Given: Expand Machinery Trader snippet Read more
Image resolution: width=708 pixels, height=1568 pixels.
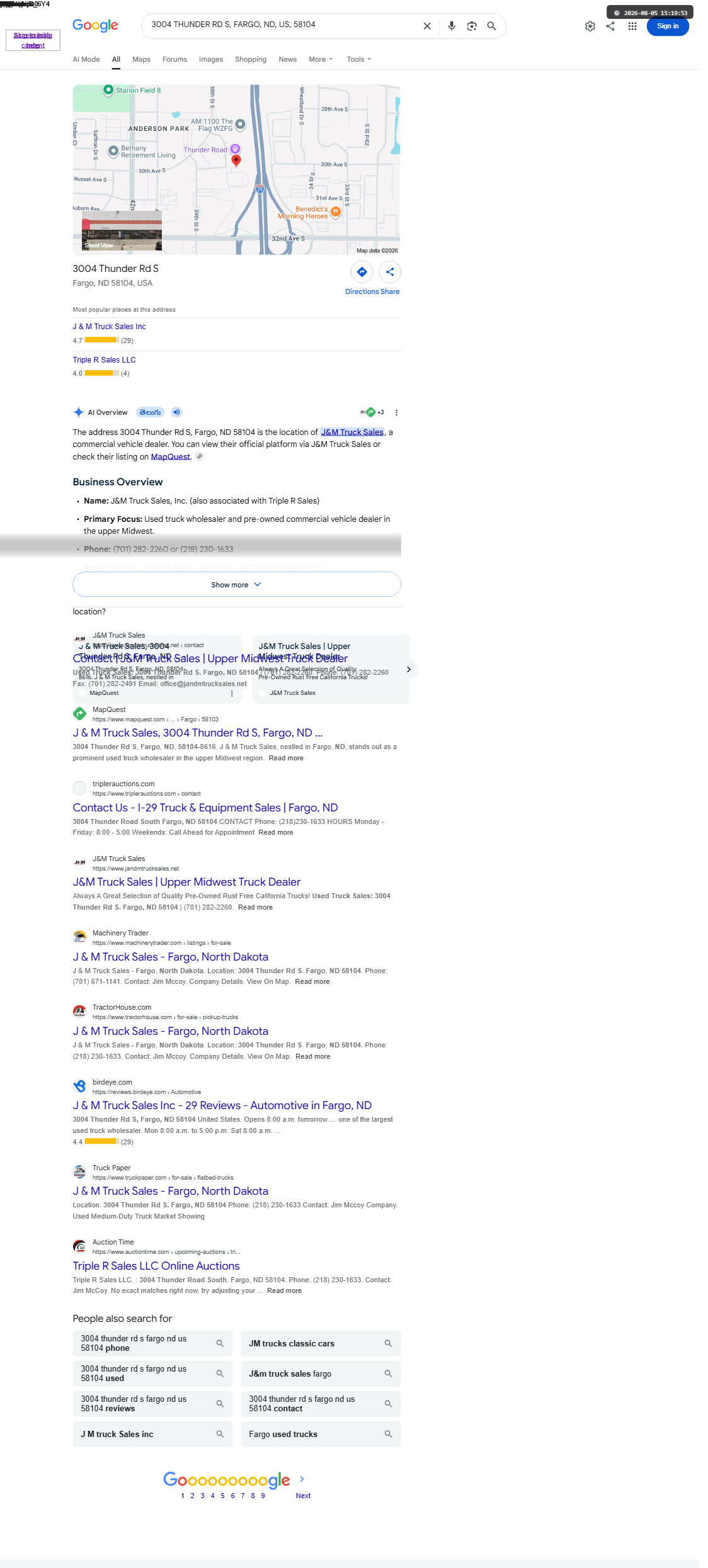Looking at the screenshot, I should (x=312, y=981).
